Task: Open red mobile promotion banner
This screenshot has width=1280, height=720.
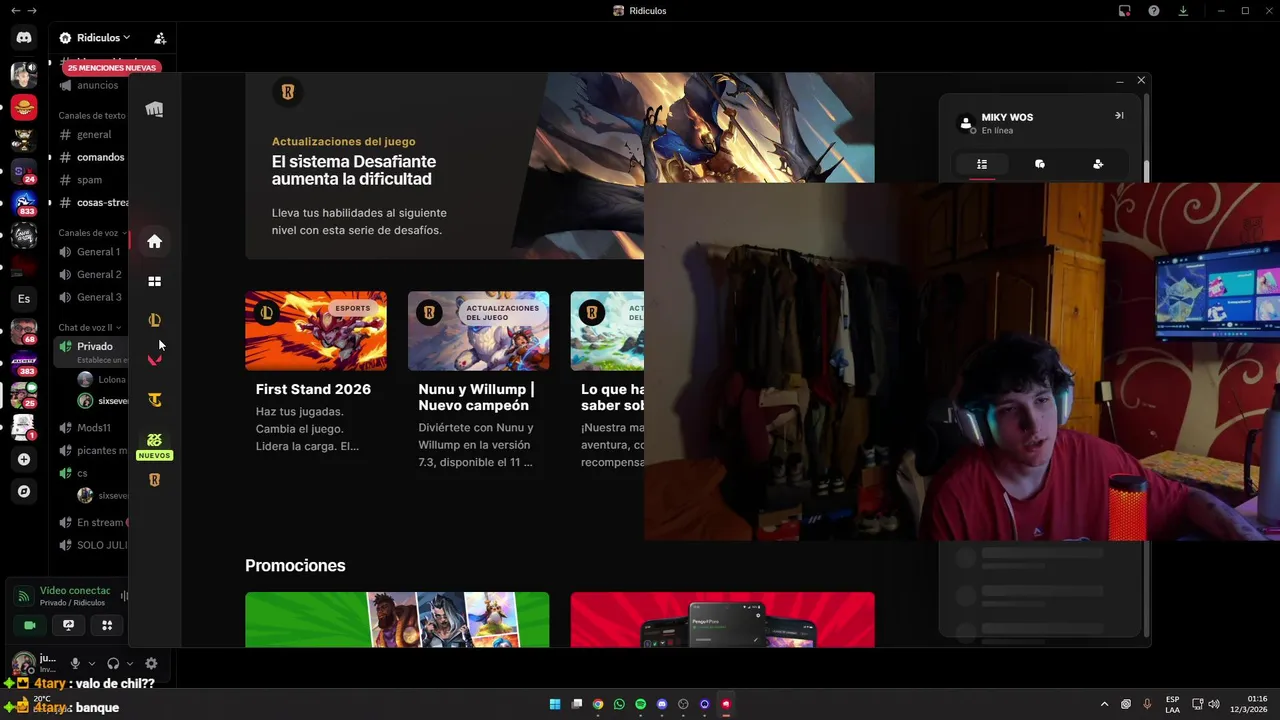Action: [722, 620]
